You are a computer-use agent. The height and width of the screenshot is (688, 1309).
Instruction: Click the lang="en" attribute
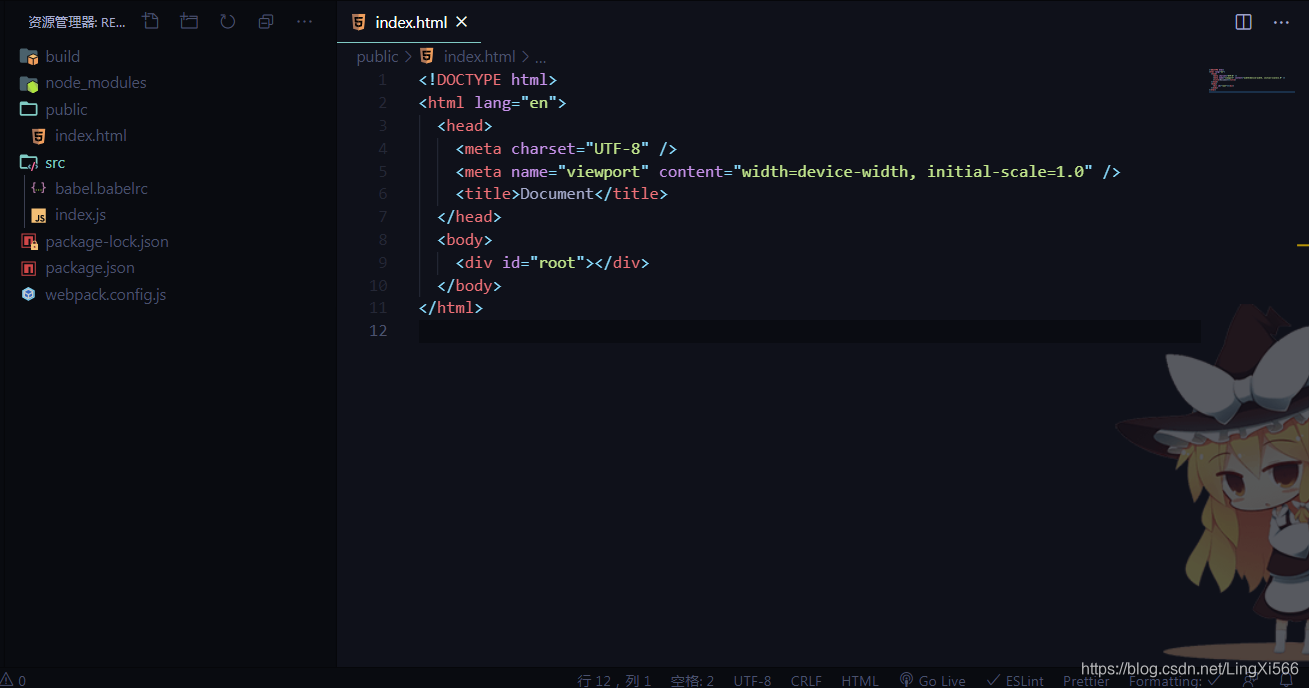(x=516, y=103)
